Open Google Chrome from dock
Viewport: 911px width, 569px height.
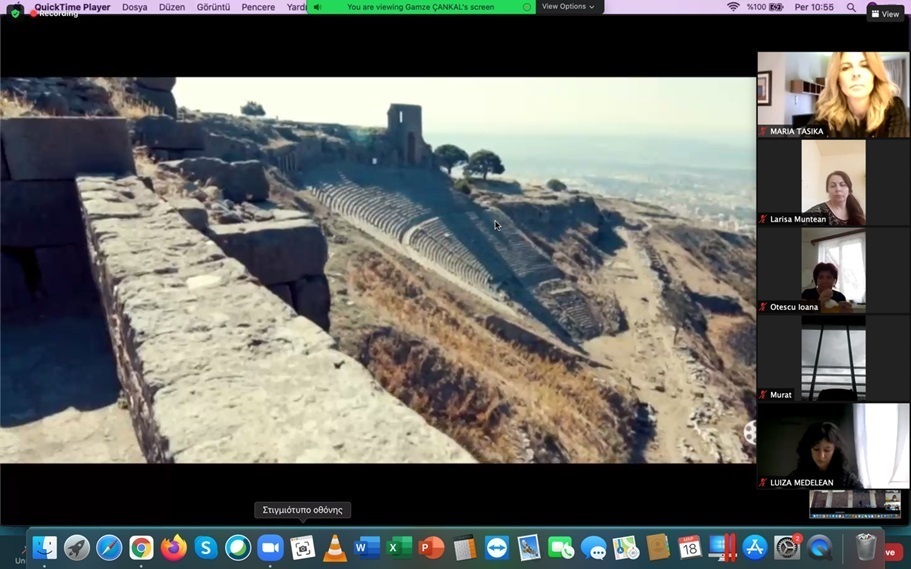pos(141,547)
